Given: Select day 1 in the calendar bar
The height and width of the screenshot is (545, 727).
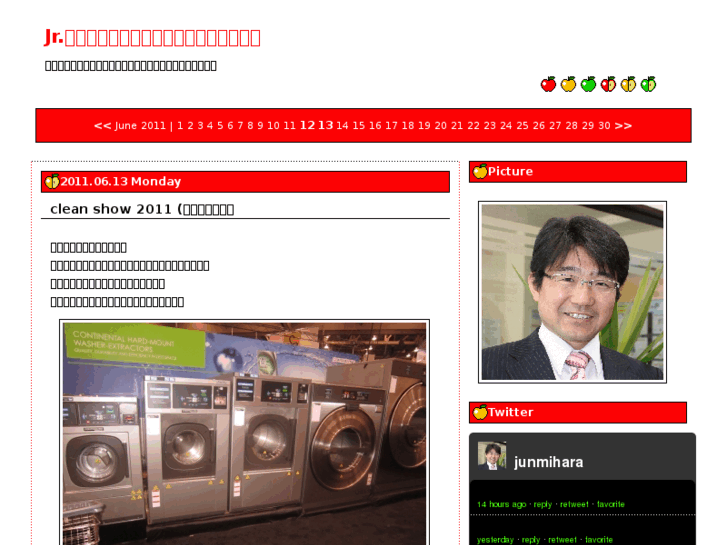Looking at the screenshot, I should pyautogui.click(x=180, y=126).
